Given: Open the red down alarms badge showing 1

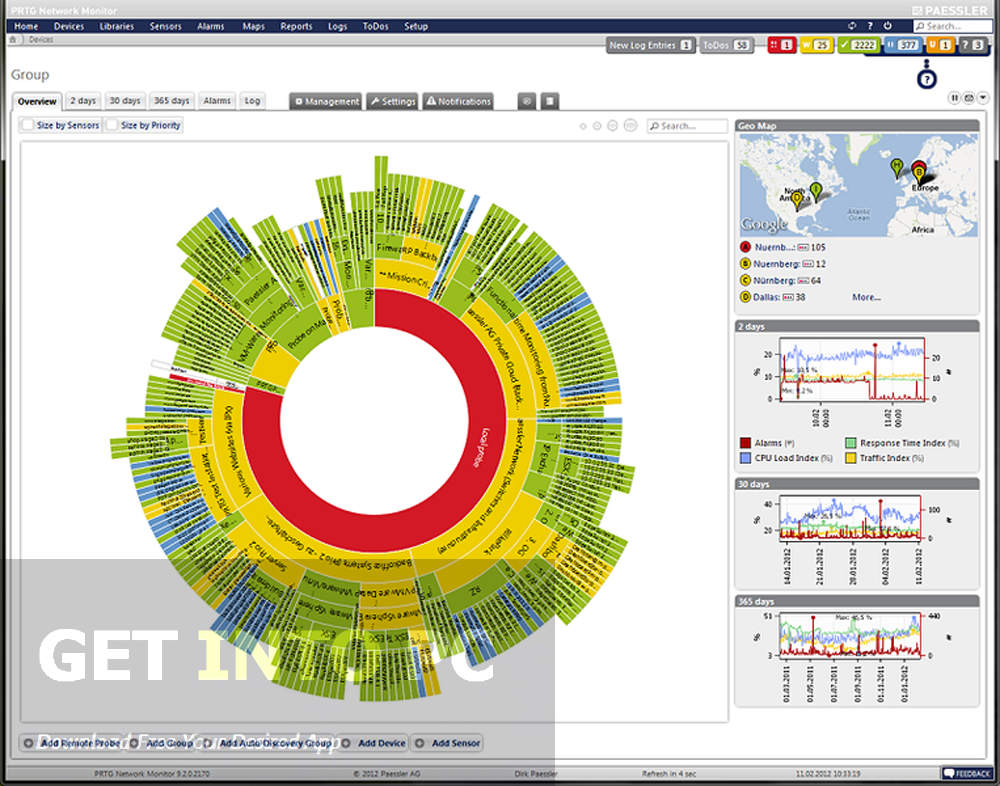Looking at the screenshot, I should click(x=781, y=45).
